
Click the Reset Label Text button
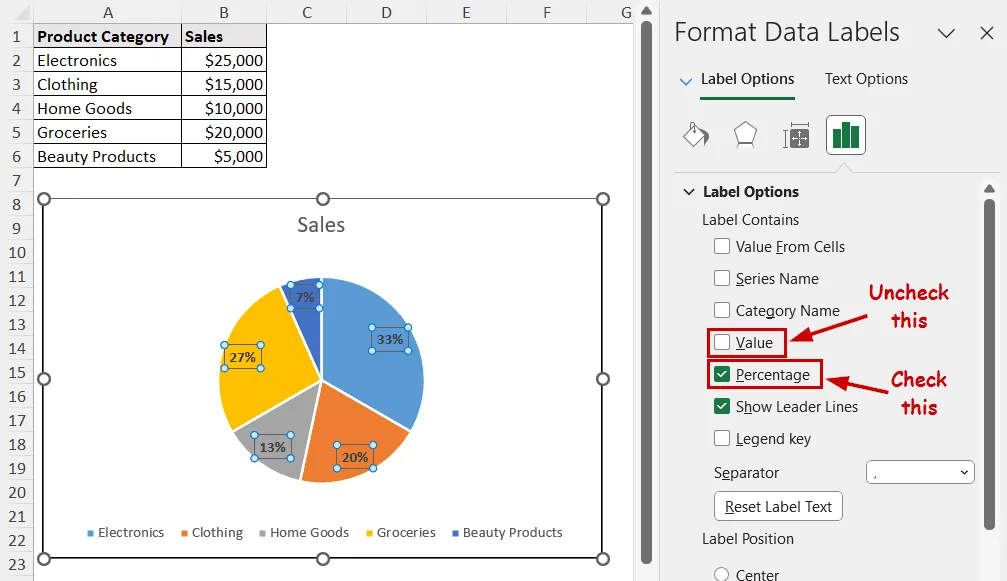coord(778,507)
